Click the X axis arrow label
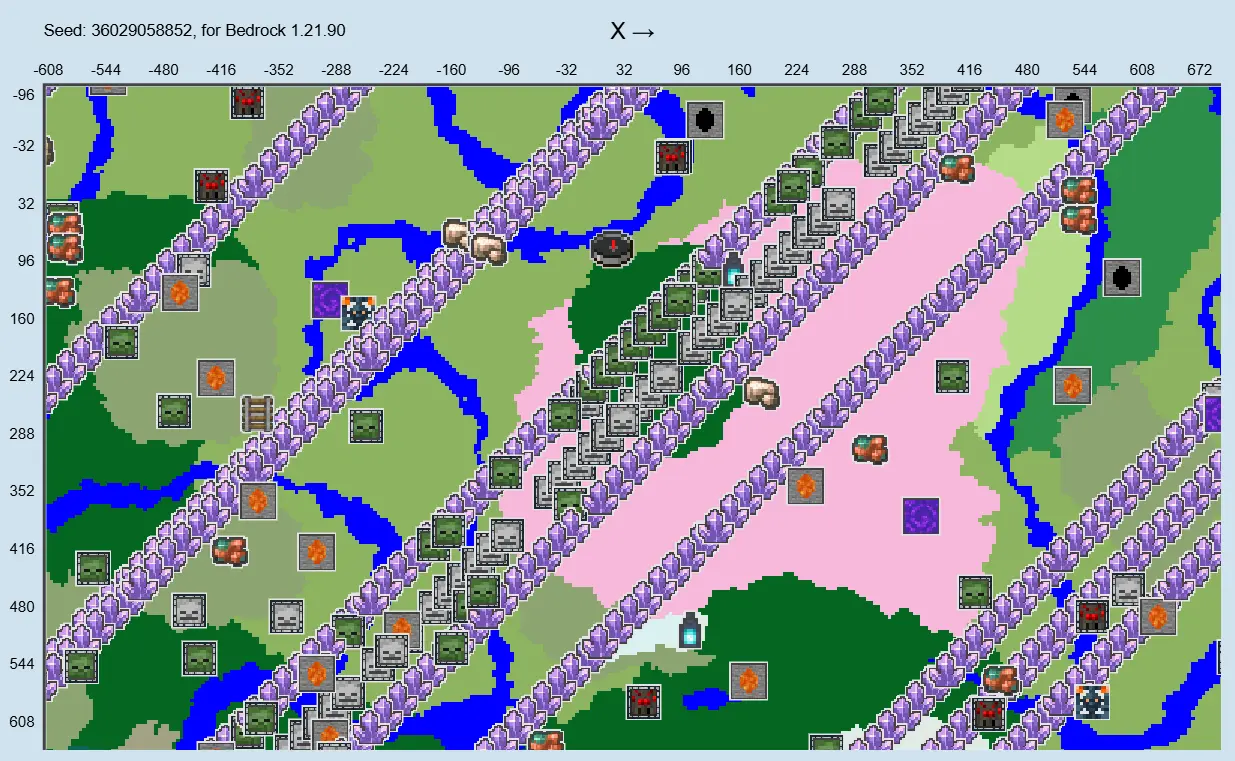This screenshot has height=761, width=1235. (633, 32)
